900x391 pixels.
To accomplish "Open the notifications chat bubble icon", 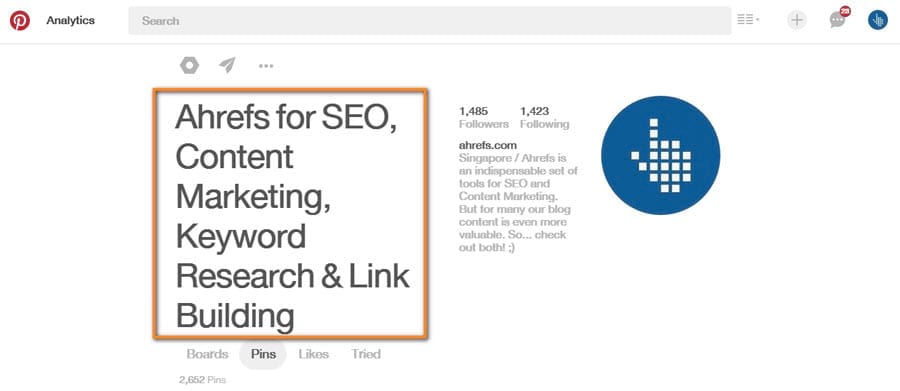I will click(837, 21).
